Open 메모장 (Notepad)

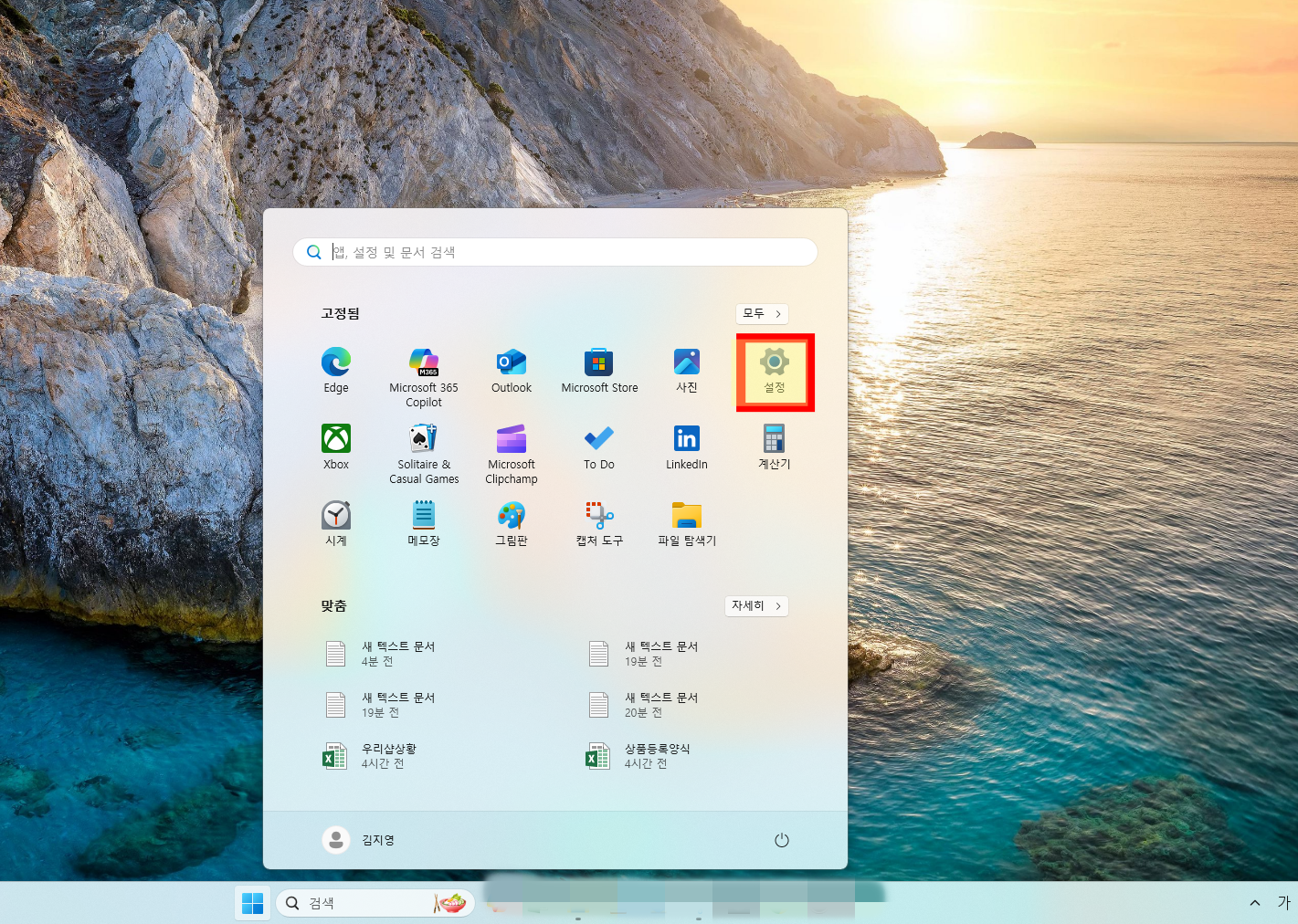(x=424, y=524)
